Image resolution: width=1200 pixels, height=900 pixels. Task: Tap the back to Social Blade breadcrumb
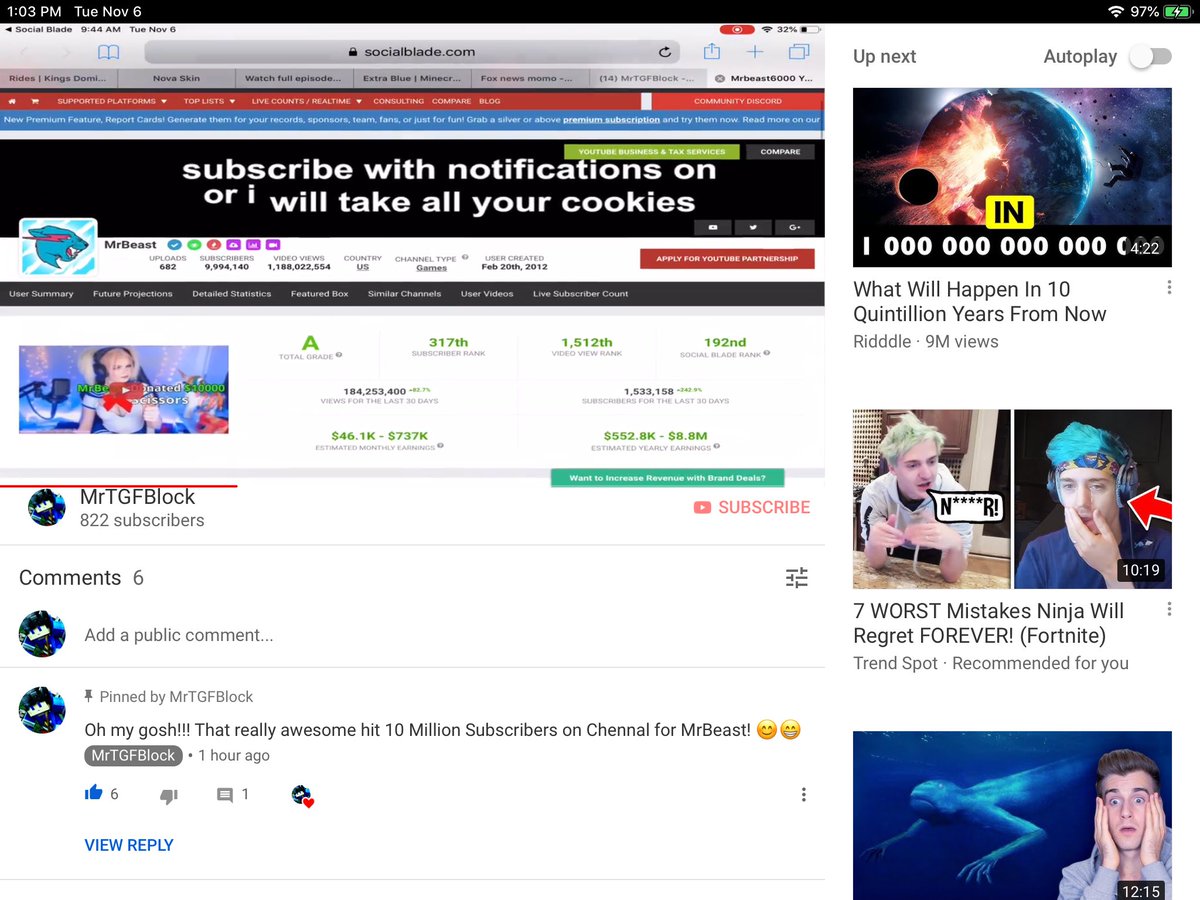[38, 30]
